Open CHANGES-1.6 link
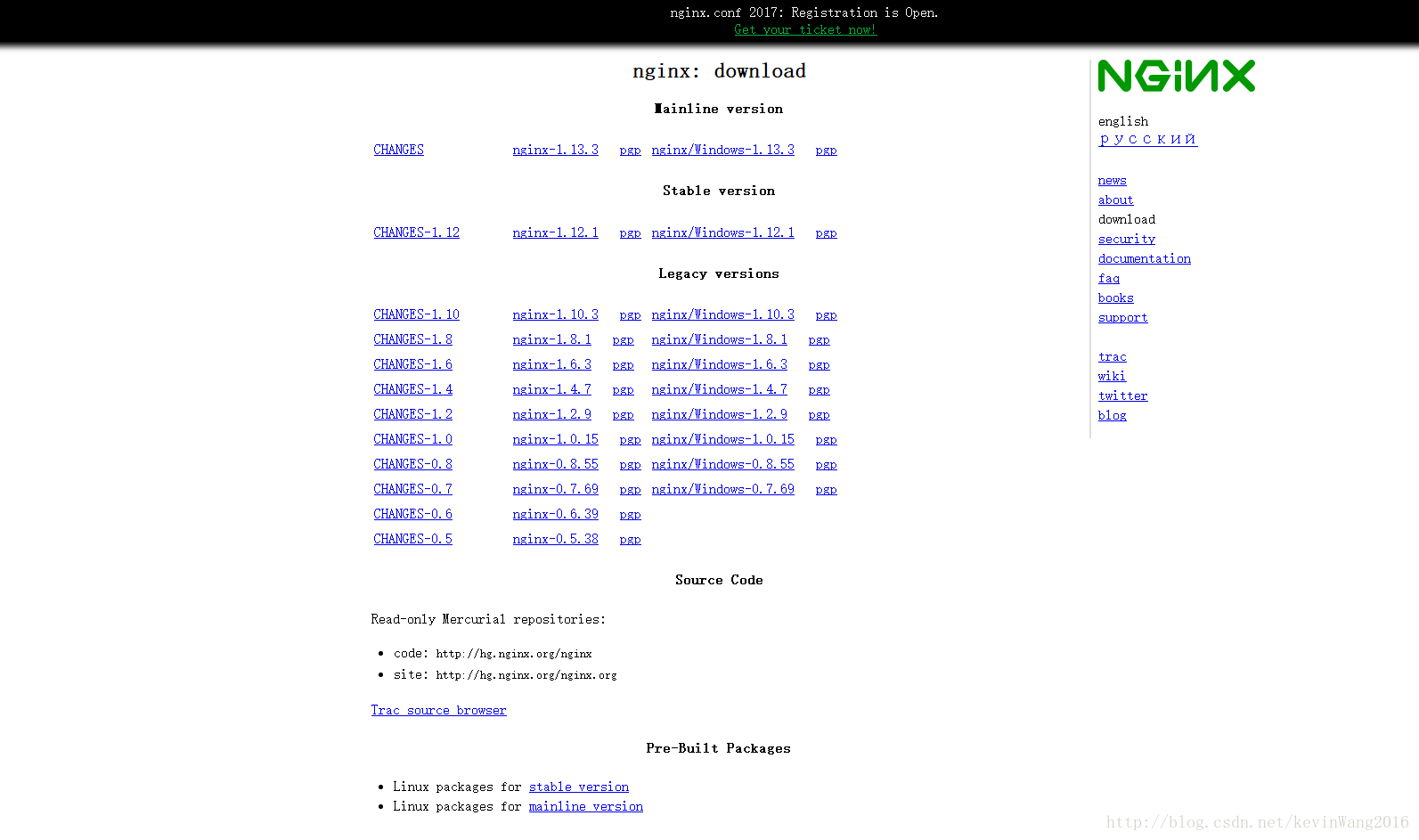This screenshot has height=840, width=1419. tap(412, 364)
